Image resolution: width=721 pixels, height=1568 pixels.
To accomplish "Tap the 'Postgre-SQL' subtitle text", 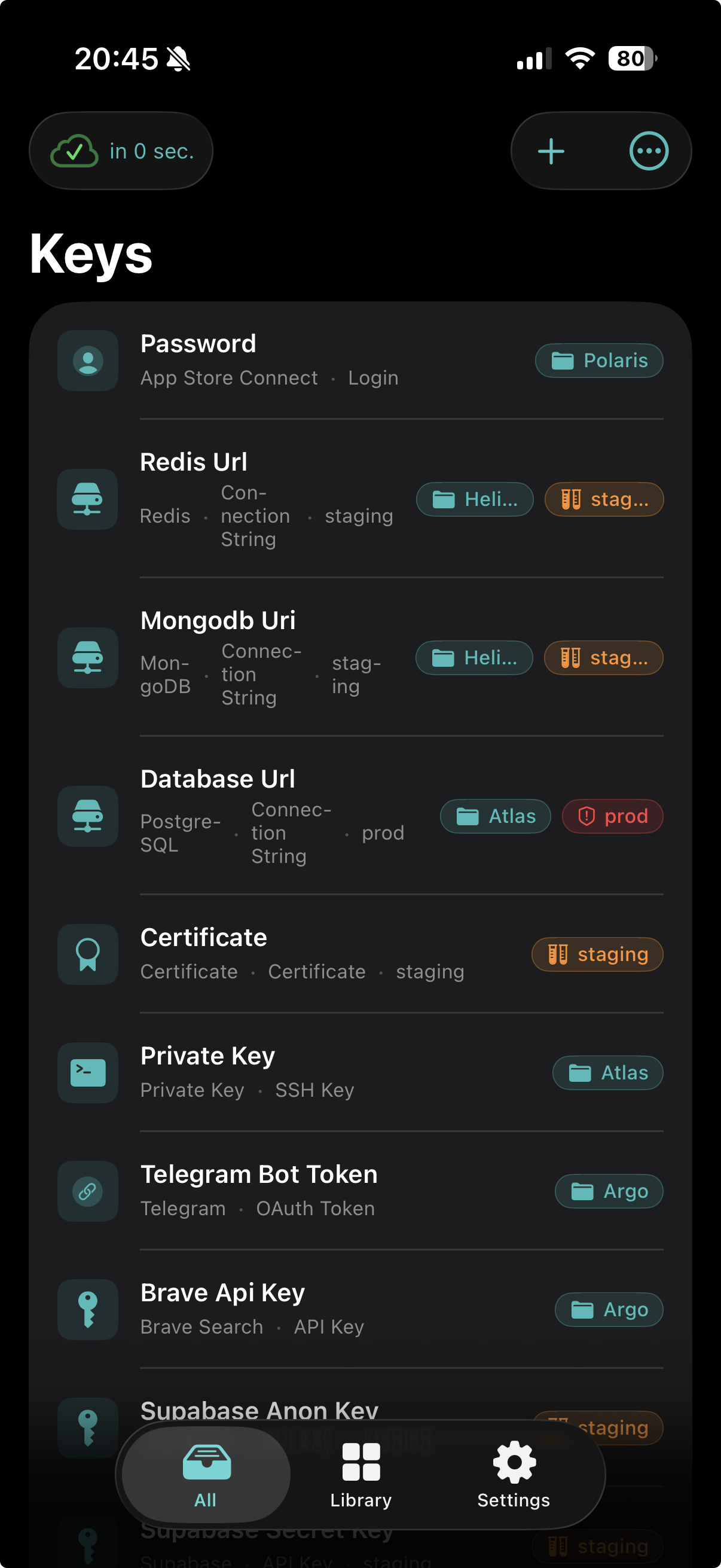I will point(181,832).
